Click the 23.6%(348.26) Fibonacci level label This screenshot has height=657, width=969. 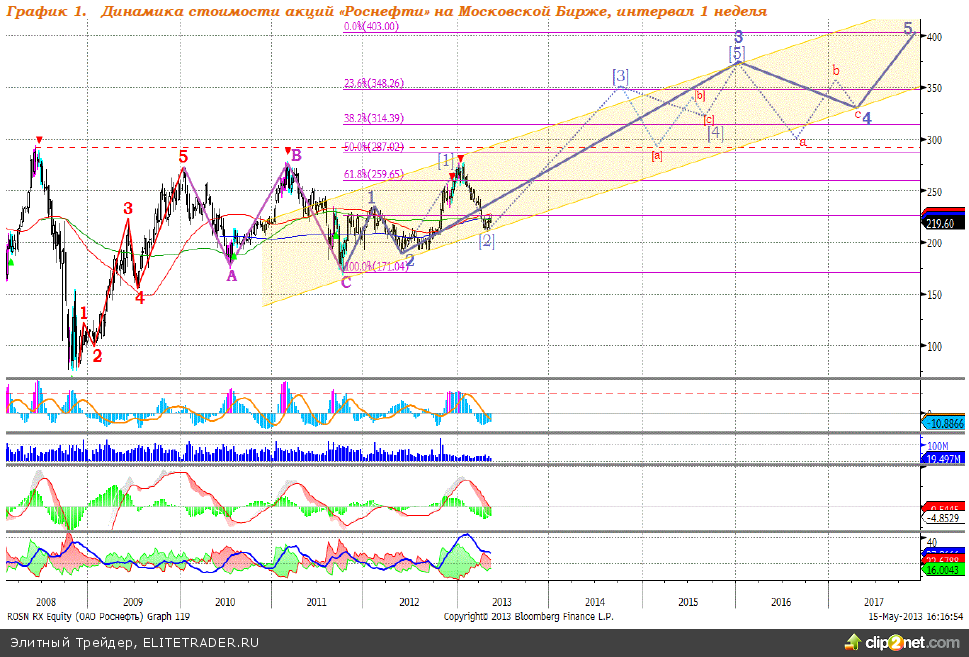point(373,83)
